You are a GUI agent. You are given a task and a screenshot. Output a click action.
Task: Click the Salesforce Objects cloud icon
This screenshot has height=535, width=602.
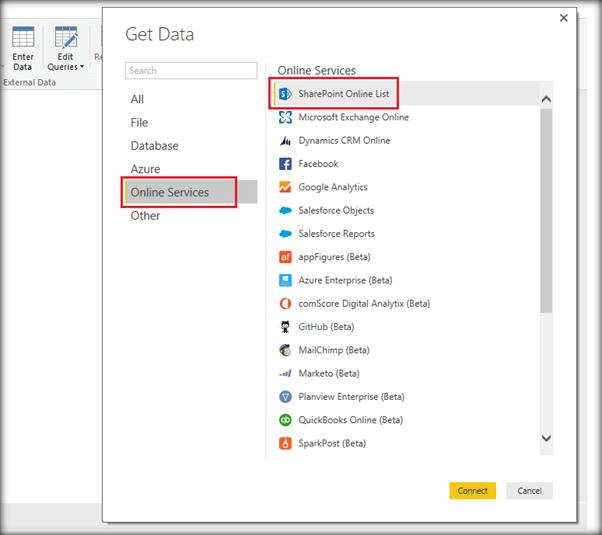pyautogui.click(x=285, y=210)
